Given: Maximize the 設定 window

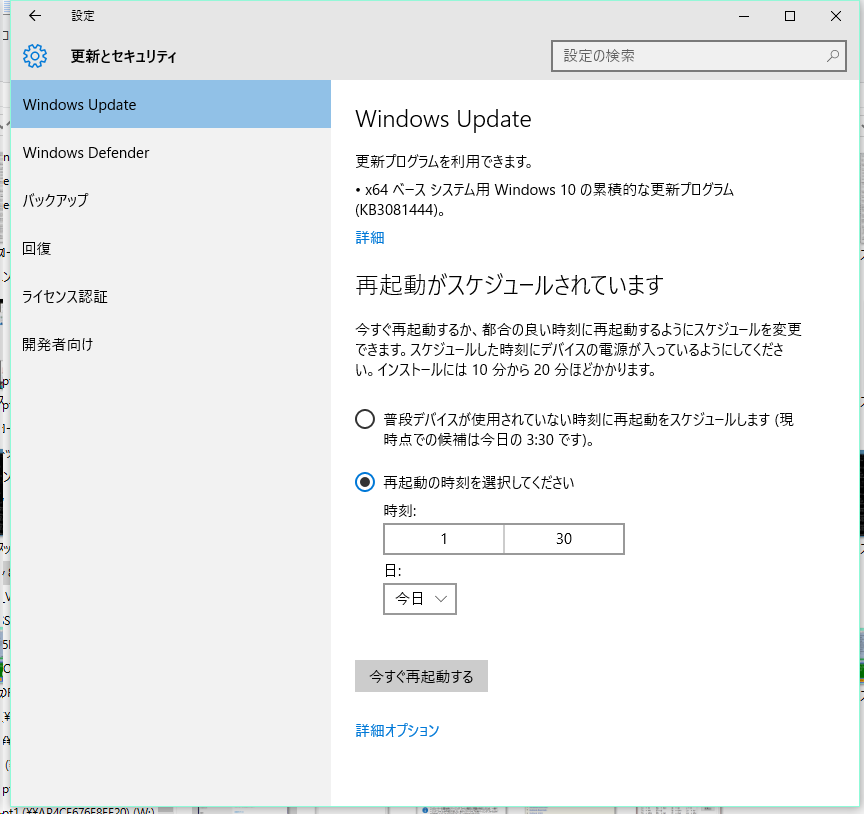Looking at the screenshot, I should coord(790,16).
